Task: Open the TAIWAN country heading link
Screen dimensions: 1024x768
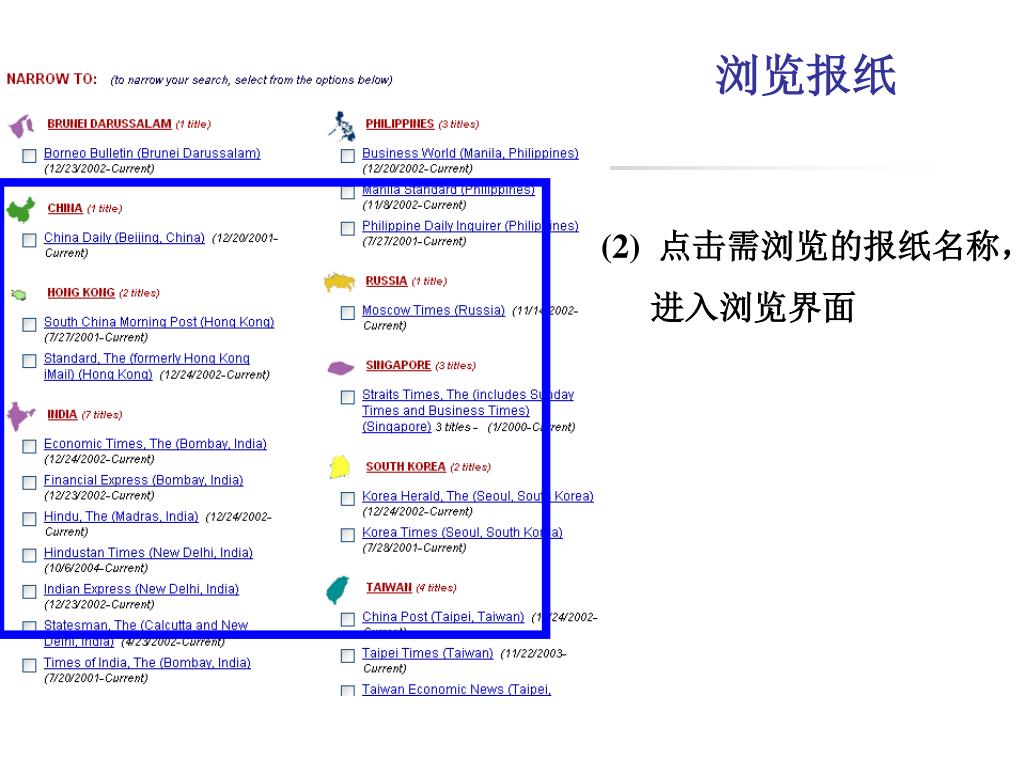Action: [x=389, y=587]
